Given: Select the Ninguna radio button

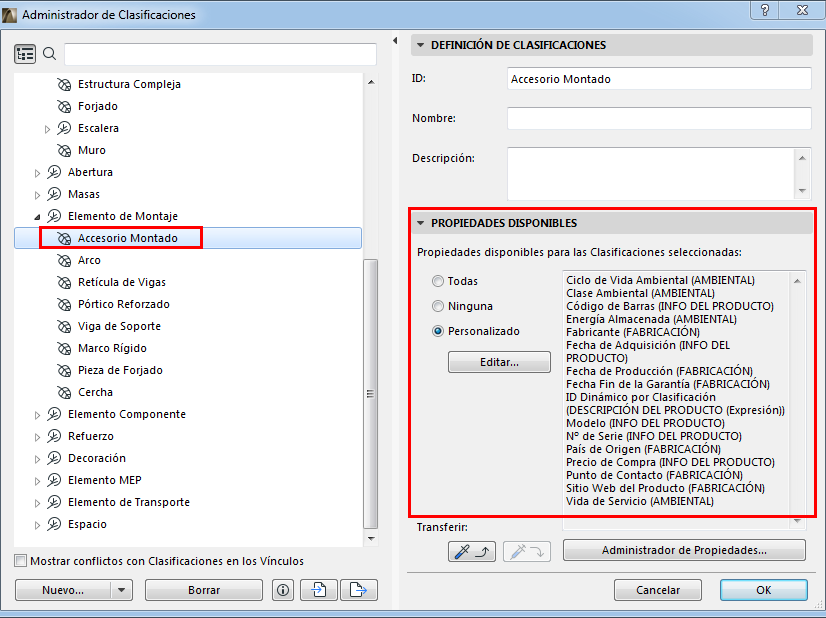Looking at the screenshot, I should pos(438,306).
